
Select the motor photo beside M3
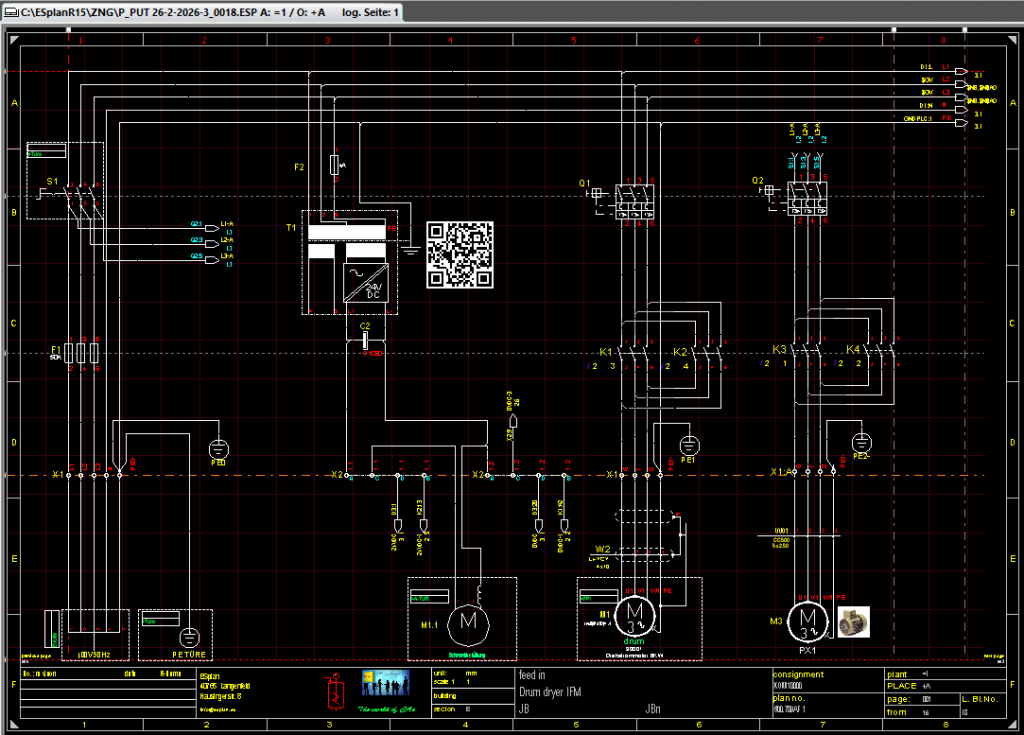852,621
